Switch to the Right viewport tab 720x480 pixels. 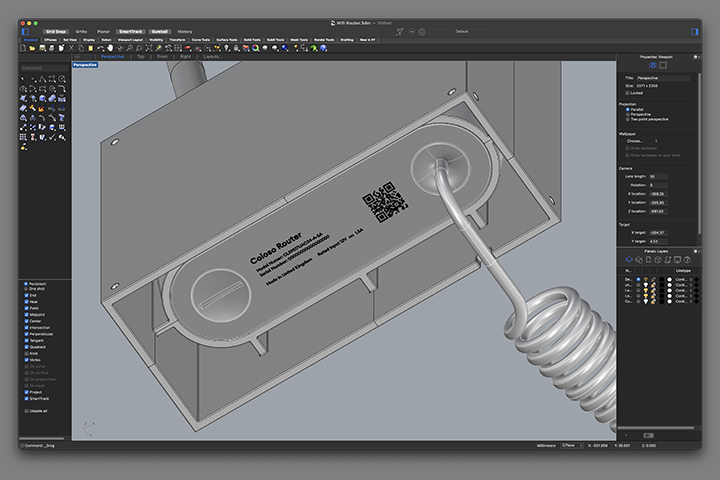185,56
